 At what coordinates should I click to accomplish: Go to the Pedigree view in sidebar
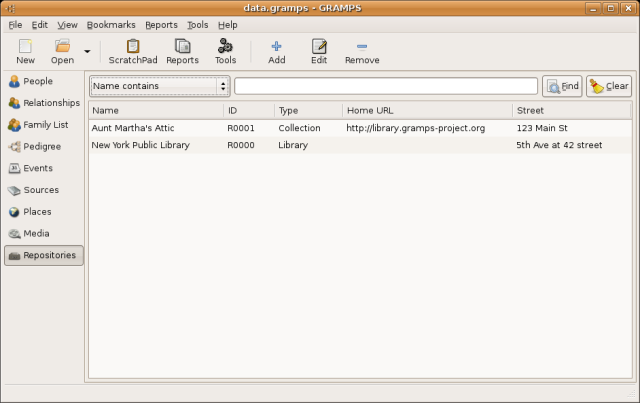tap(44, 147)
